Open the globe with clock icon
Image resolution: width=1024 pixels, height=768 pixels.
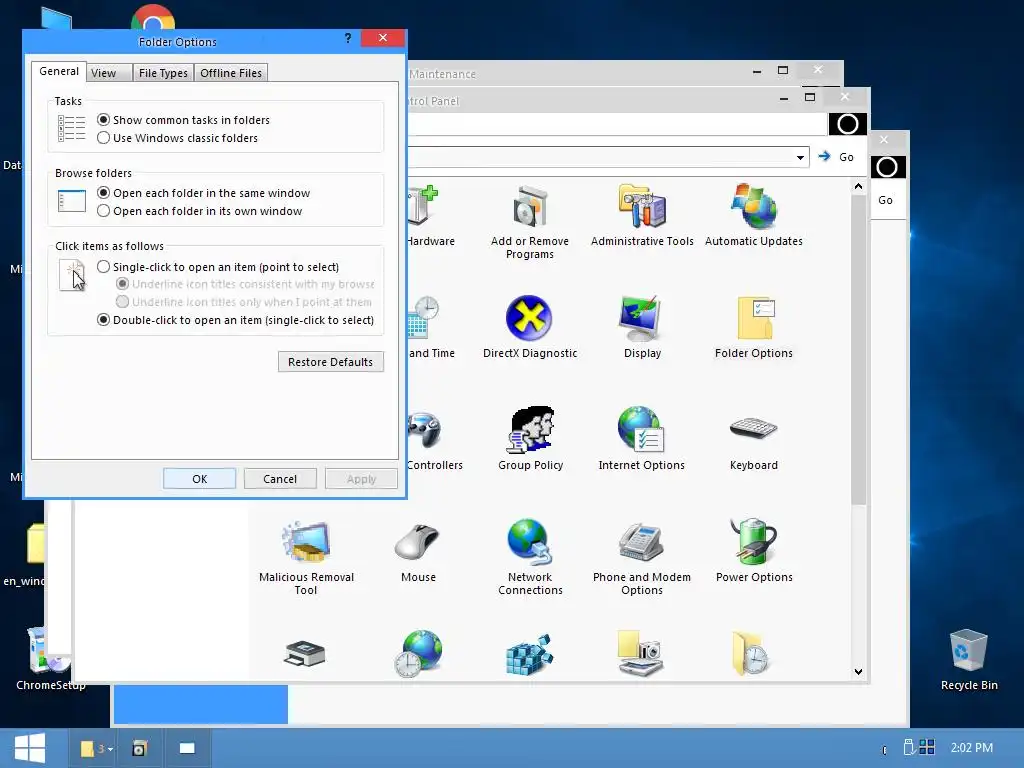(x=419, y=653)
